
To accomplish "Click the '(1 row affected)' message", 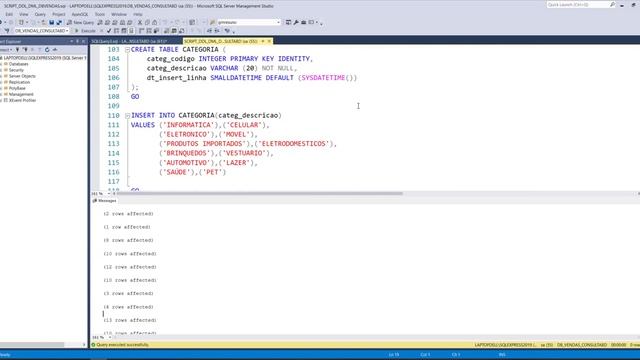I will click(x=127, y=227).
